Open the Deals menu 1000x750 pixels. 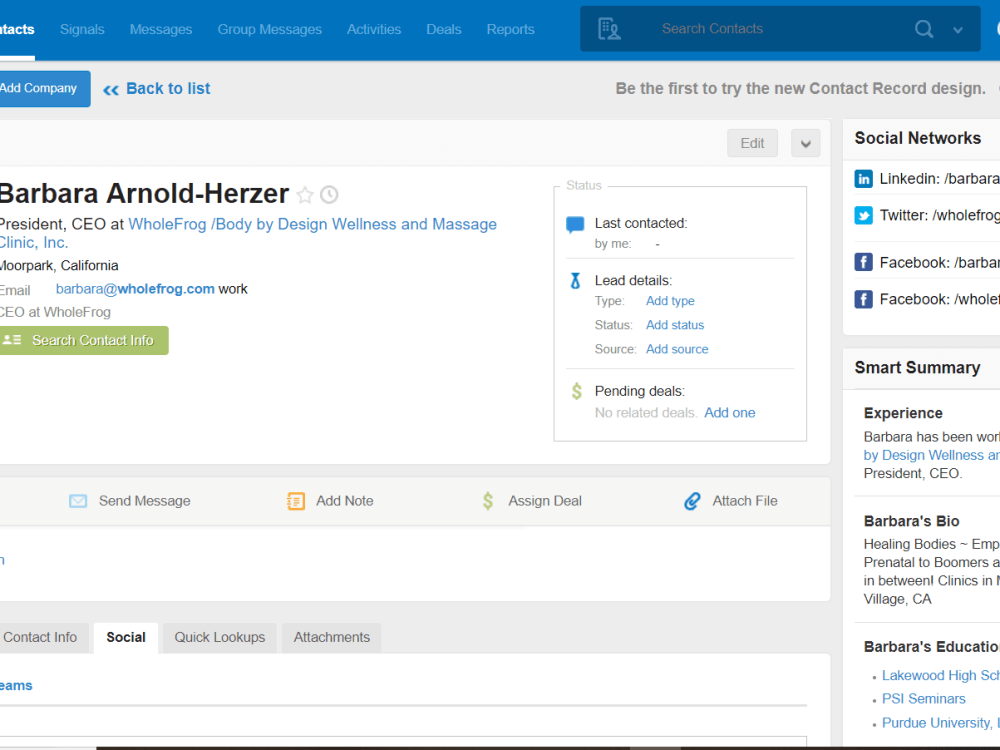444,29
